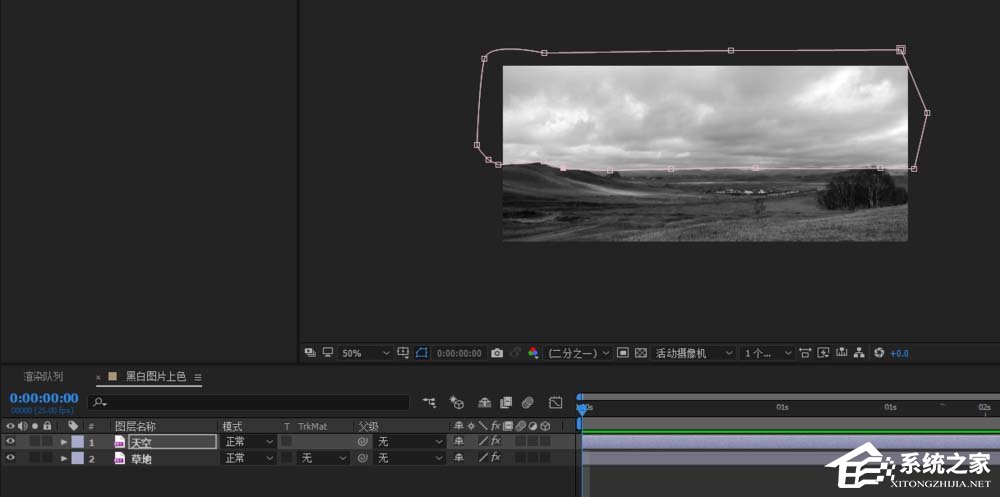Switch to the 渲染队列 tab
The width and height of the screenshot is (1000, 497).
[x=43, y=377]
